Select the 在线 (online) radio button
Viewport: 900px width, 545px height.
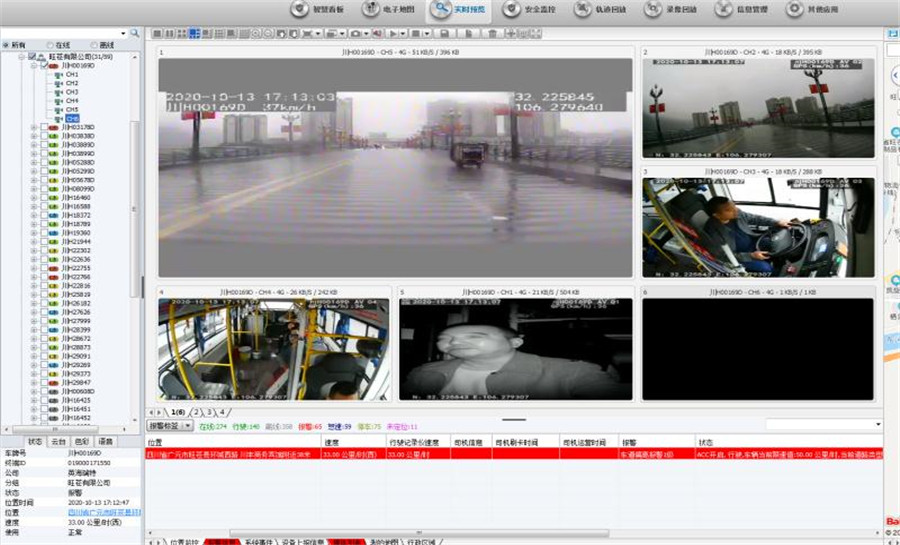click(x=48, y=46)
